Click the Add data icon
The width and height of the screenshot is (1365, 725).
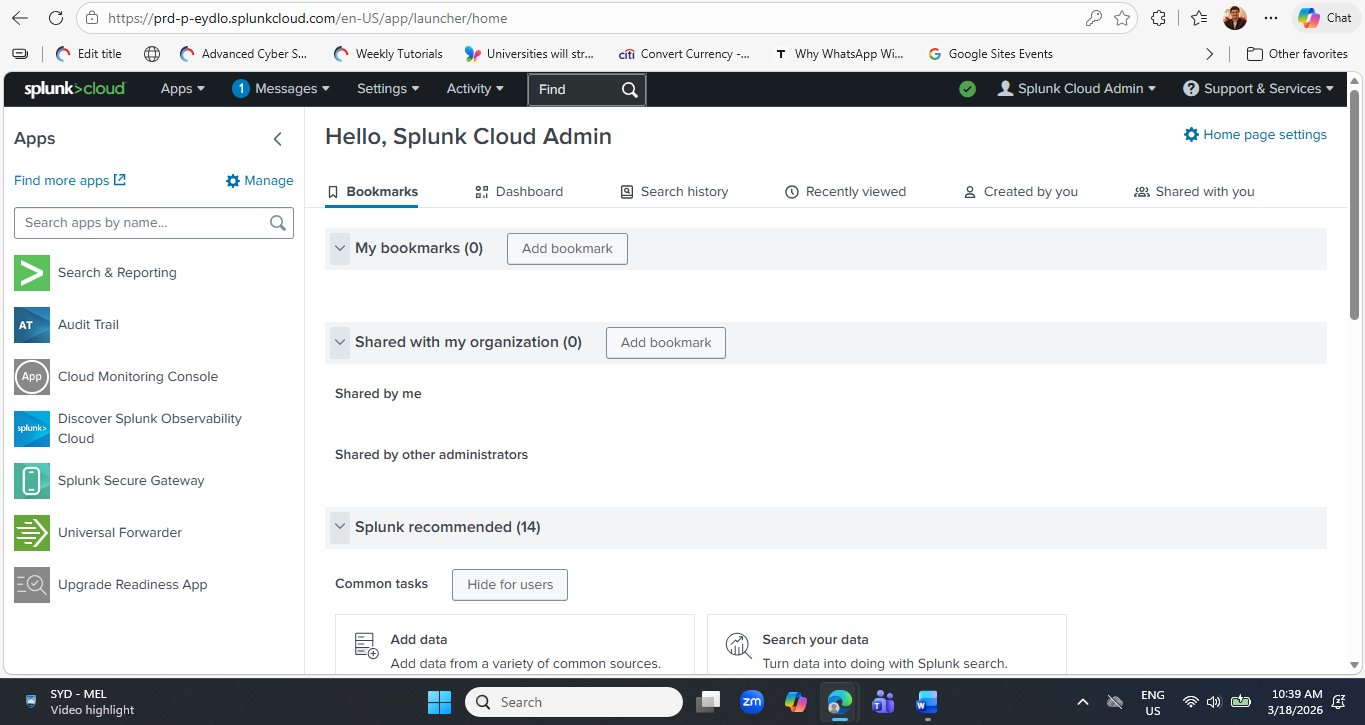click(365, 646)
